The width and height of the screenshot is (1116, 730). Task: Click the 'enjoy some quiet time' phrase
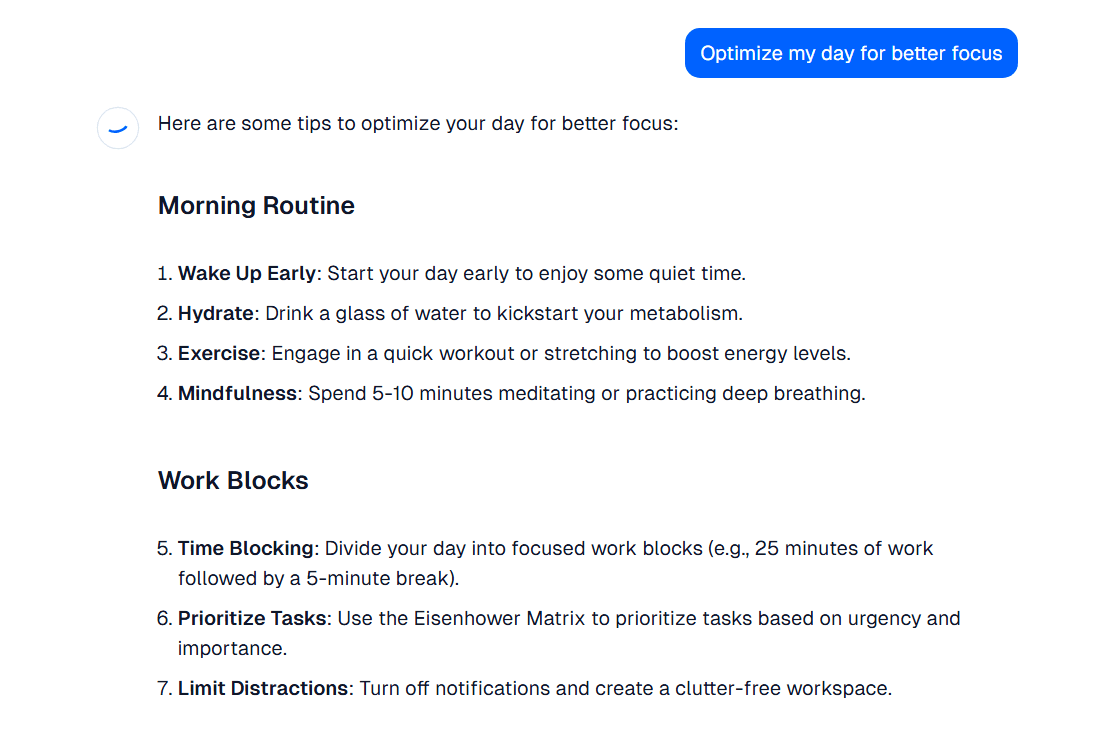tap(640, 273)
